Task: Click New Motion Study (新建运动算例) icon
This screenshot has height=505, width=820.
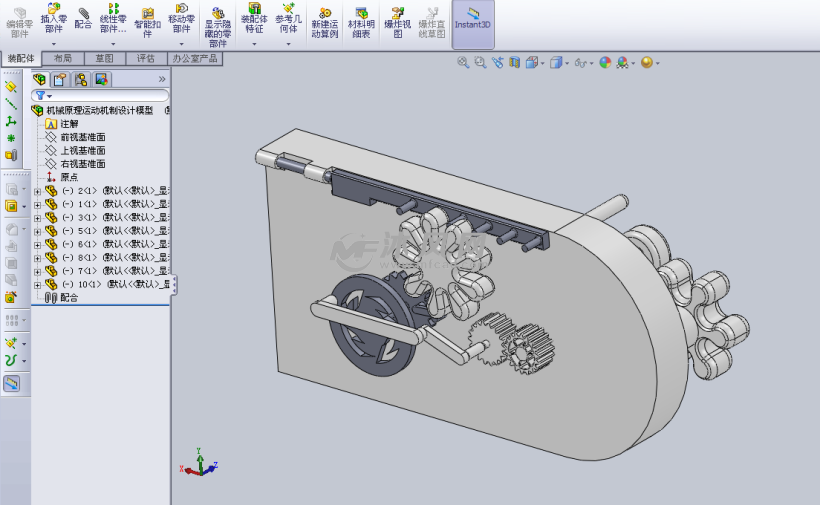Action: point(324,23)
